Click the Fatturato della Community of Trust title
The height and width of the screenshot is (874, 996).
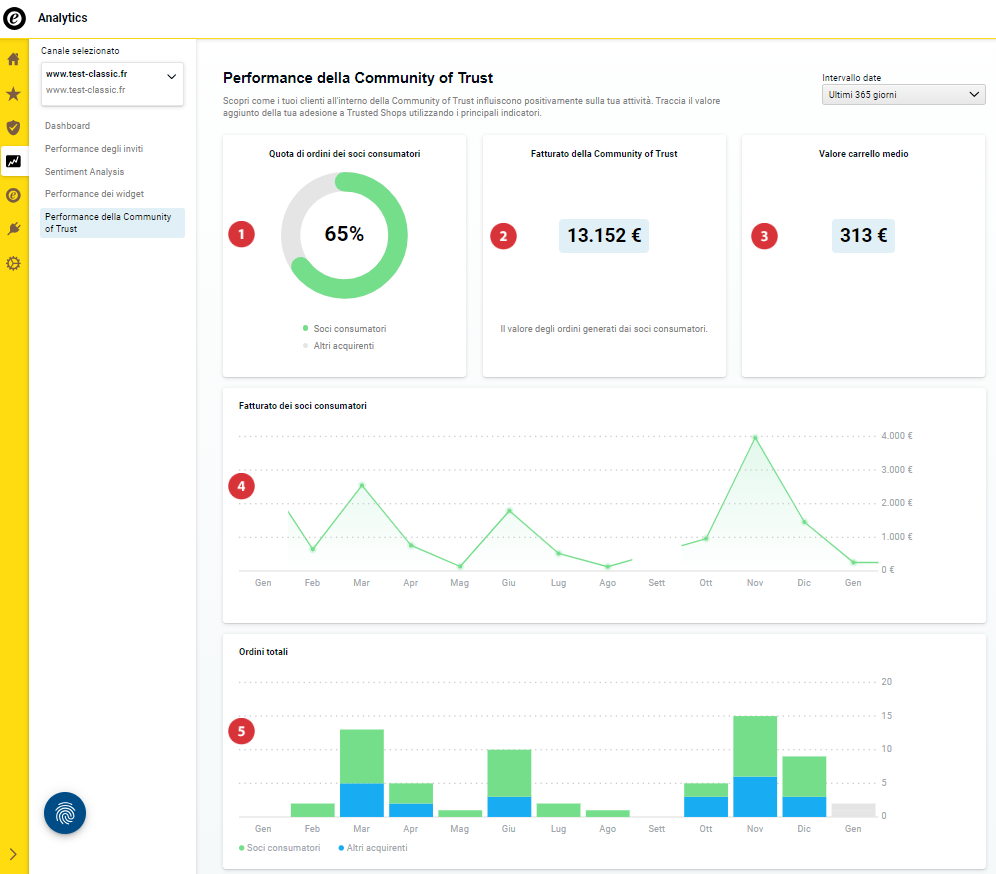pyautogui.click(x=604, y=154)
